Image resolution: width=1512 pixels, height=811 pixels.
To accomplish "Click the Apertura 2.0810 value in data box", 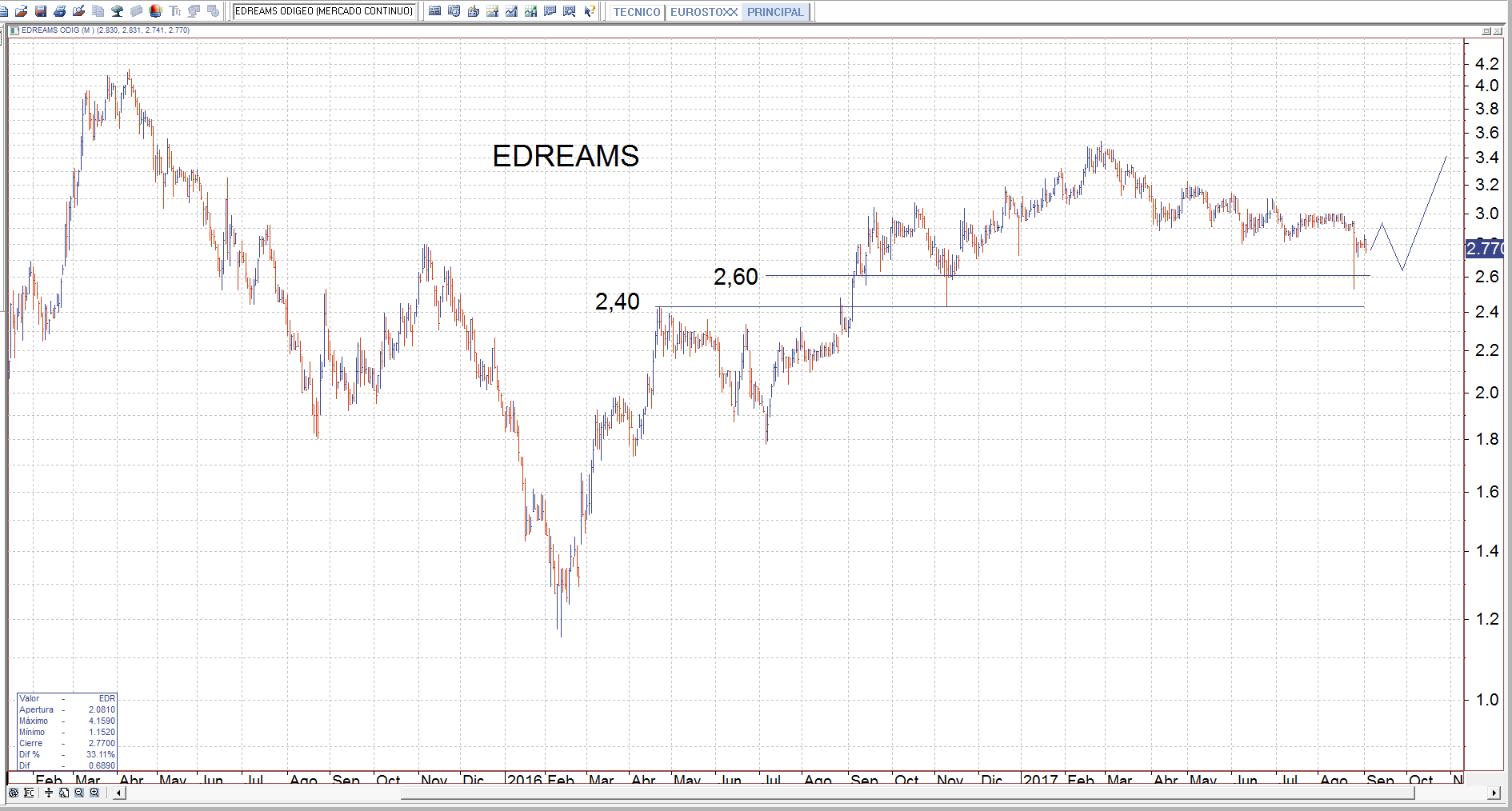I will click(102, 709).
